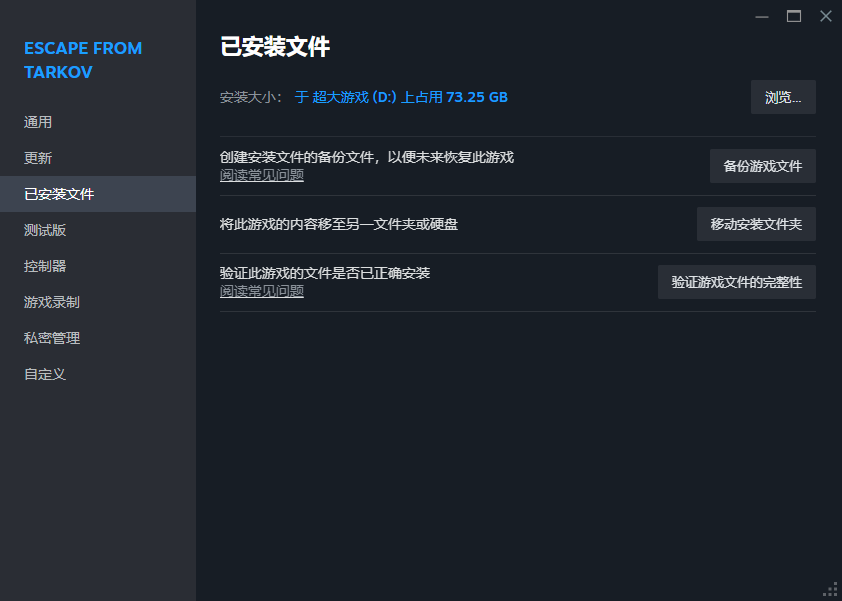Close the game properties window
The width and height of the screenshot is (842, 601).
pos(825,16)
